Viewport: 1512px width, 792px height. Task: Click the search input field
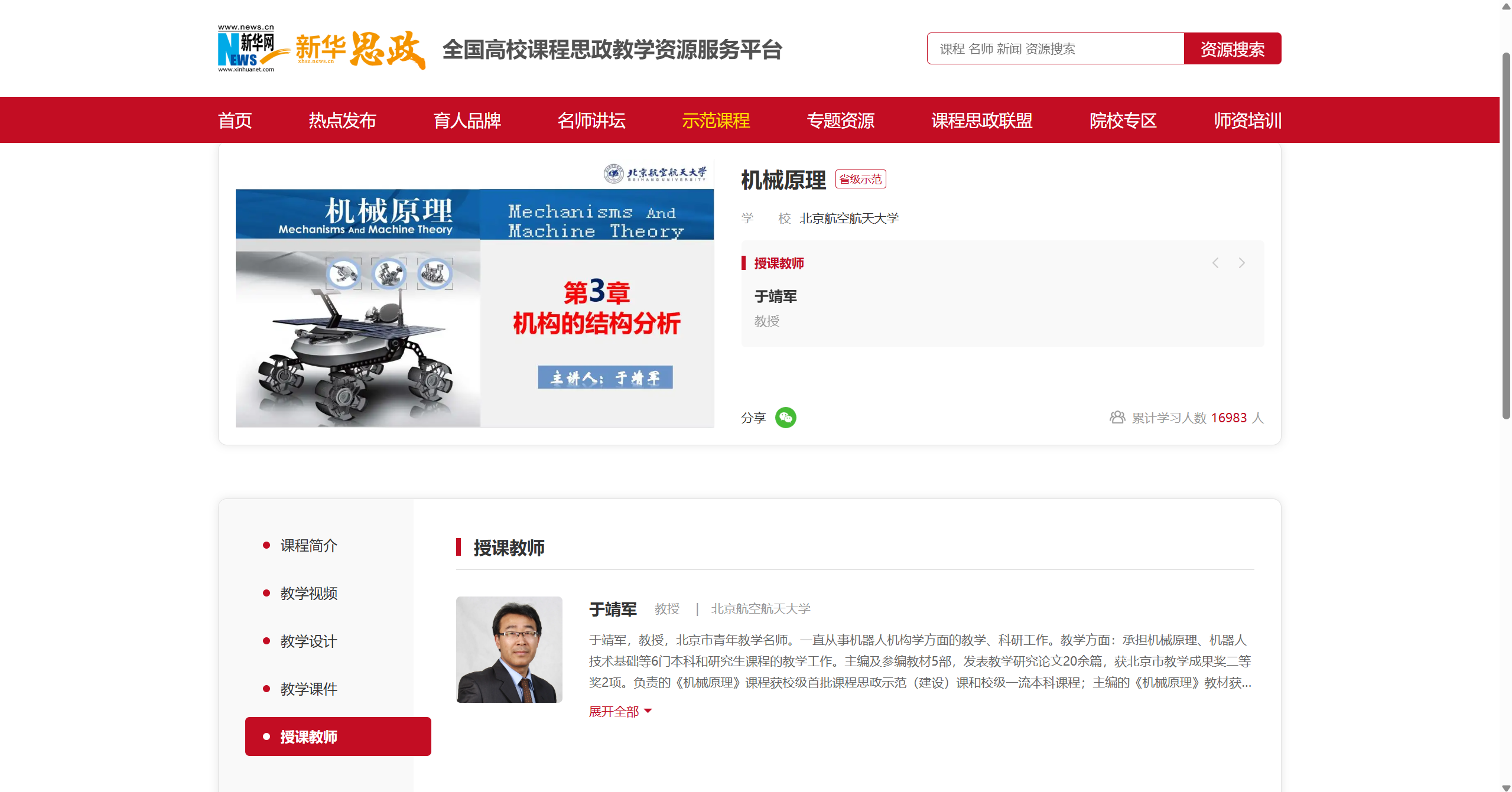point(1055,48)
